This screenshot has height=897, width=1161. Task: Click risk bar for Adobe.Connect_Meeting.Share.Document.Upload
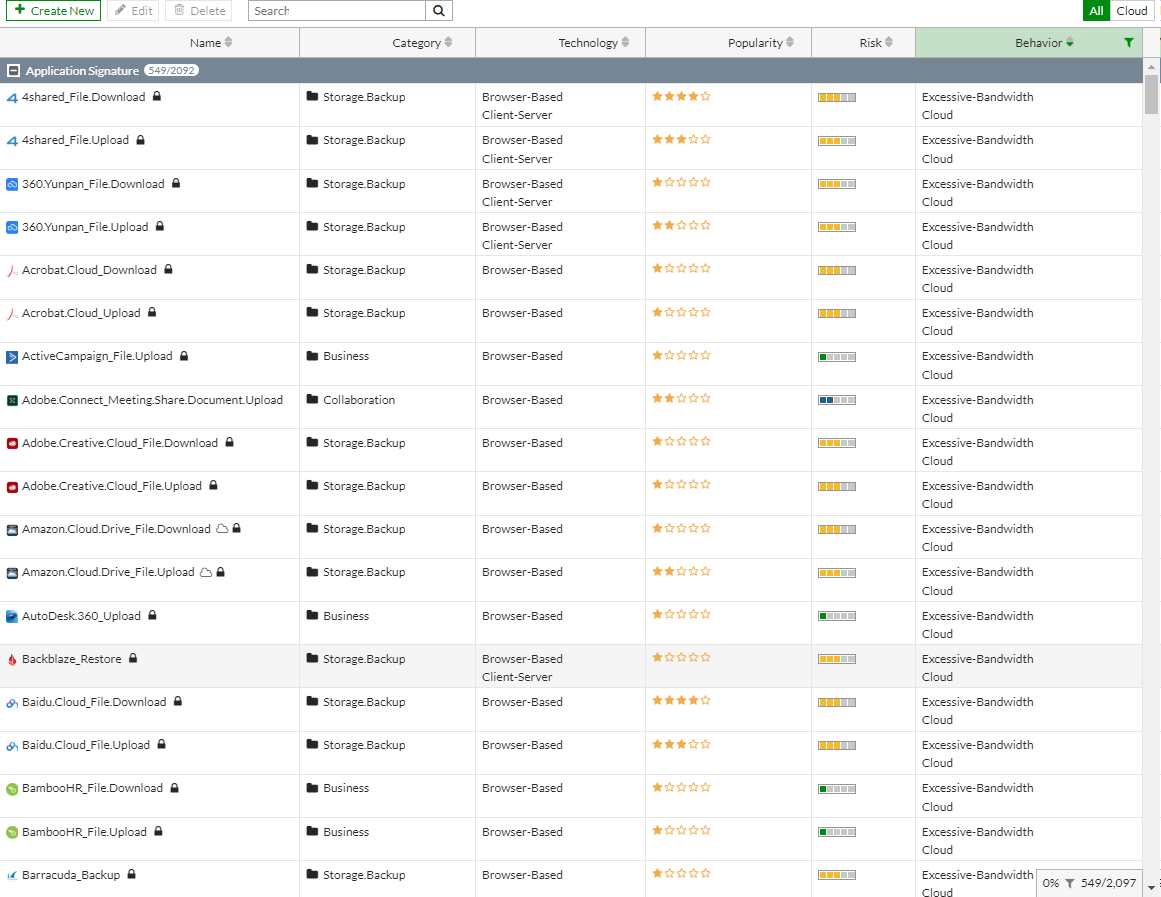[x=837, y=400]
